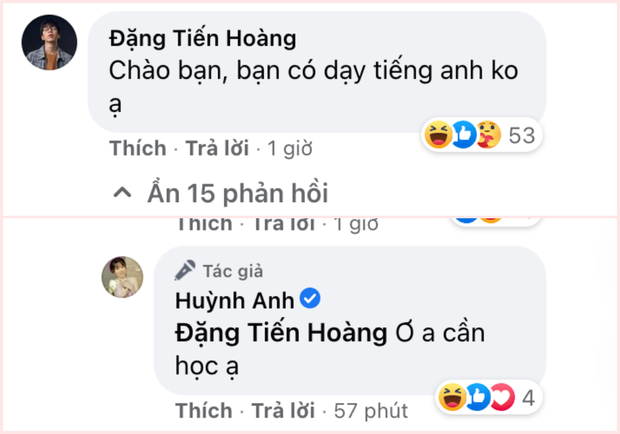
Task: Click the tagged Đặng Tiến Hoàng mention in reply
Action: point(281,333)
